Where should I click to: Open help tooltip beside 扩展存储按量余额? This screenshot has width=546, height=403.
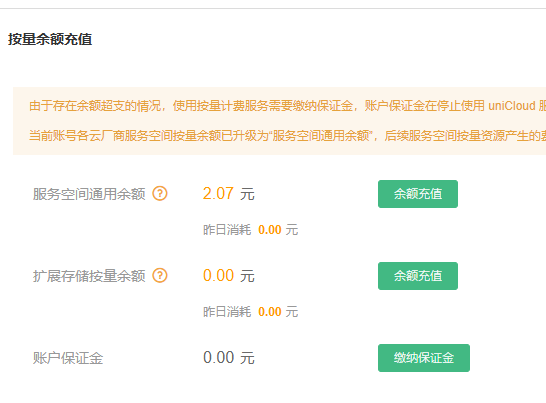pyautogui.click(x=160, y=276)
